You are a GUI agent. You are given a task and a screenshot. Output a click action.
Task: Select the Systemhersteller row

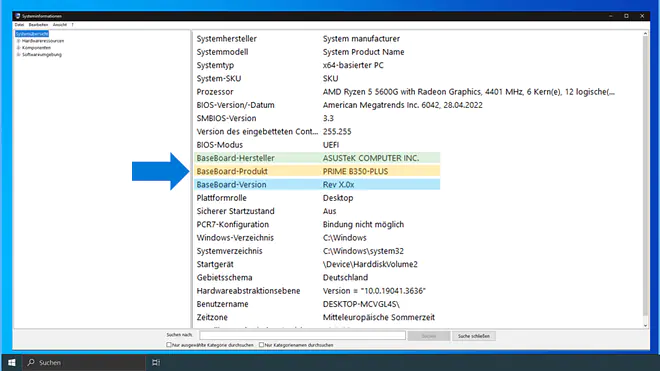418,39
